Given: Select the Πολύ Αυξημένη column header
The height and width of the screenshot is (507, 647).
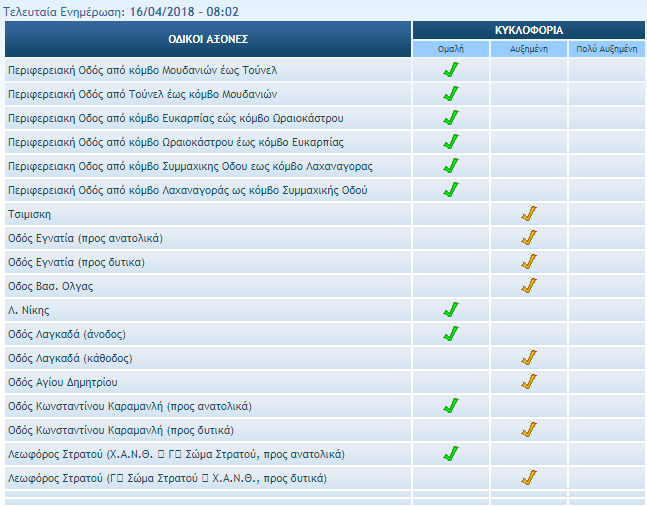Looking at the screenshot, I should click(x=607, y=49).
